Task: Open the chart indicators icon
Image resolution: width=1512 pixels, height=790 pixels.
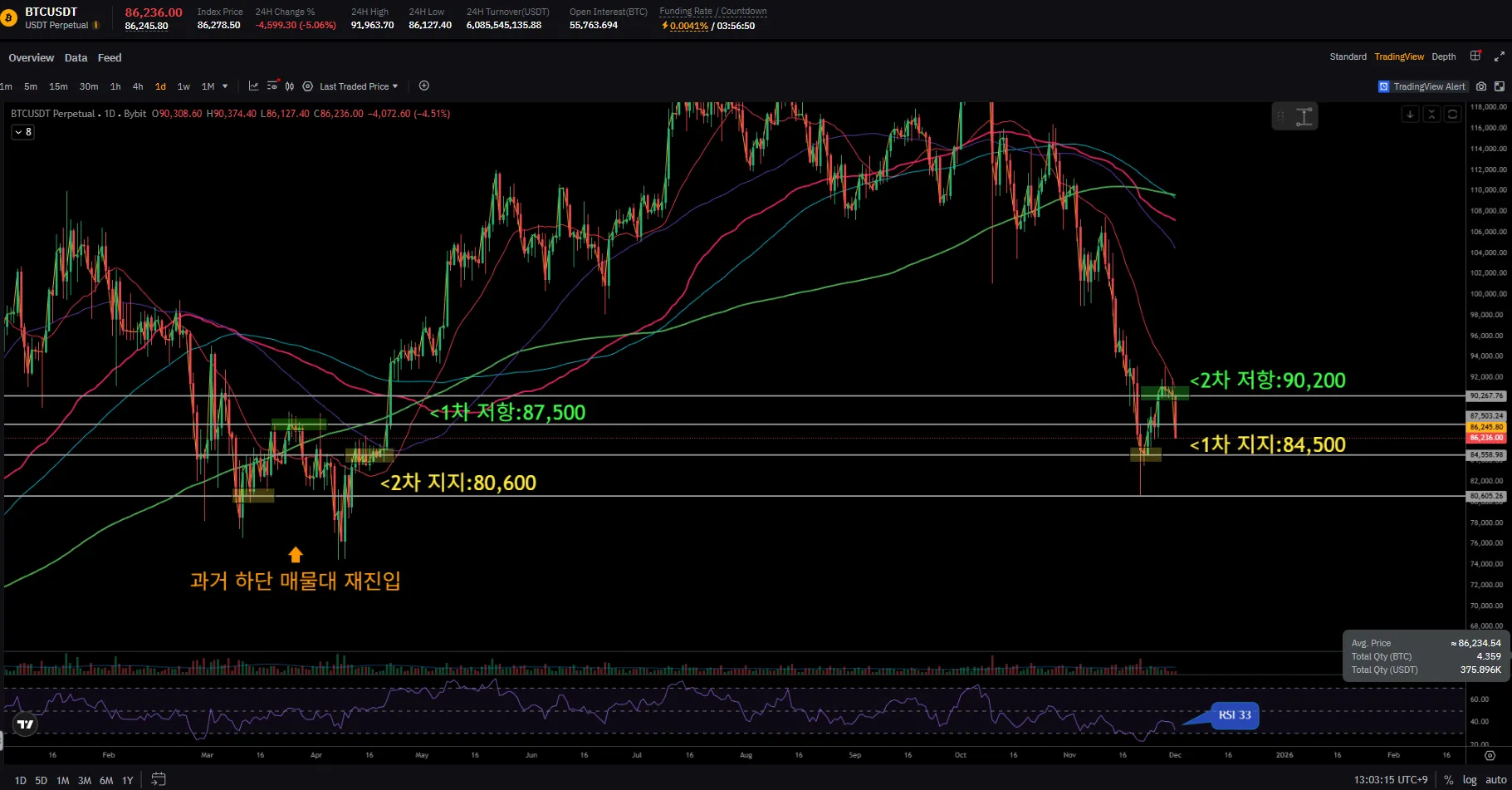Action: click(253, 86)
